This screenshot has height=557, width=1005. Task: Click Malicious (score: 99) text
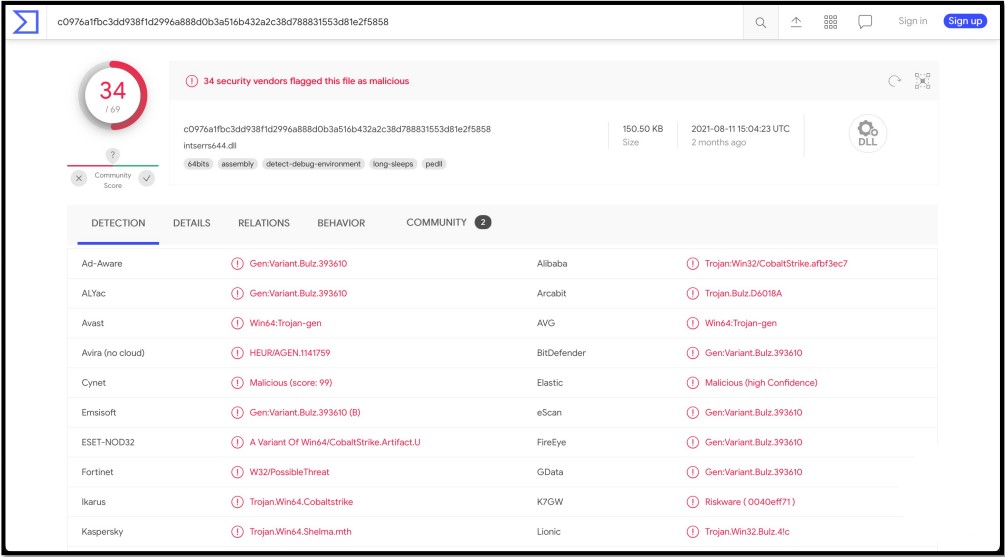click(291, 383)
